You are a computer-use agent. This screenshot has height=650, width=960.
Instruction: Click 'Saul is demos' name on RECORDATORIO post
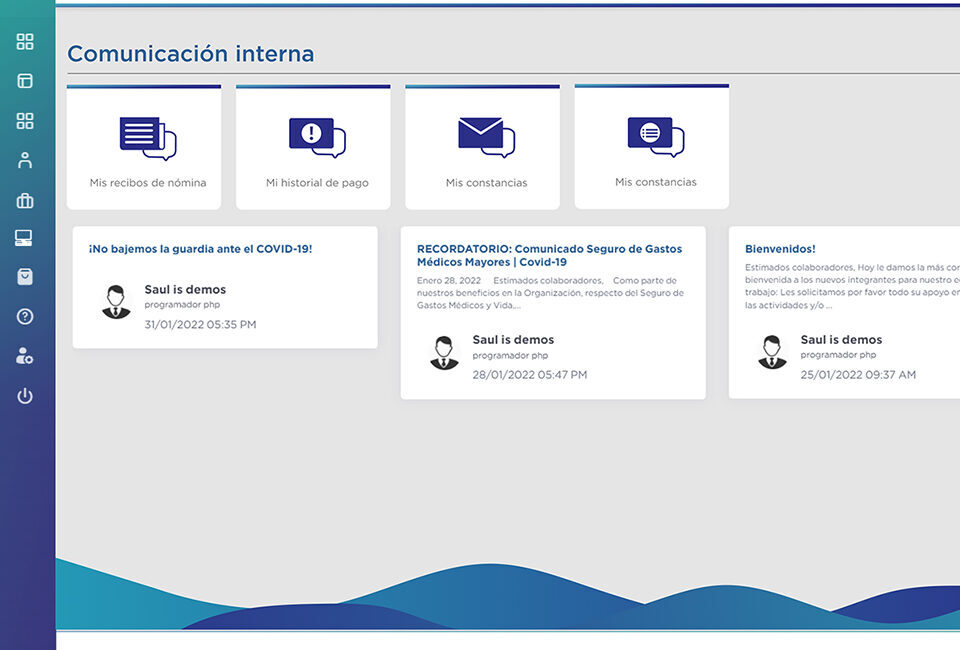coord(513,340)
